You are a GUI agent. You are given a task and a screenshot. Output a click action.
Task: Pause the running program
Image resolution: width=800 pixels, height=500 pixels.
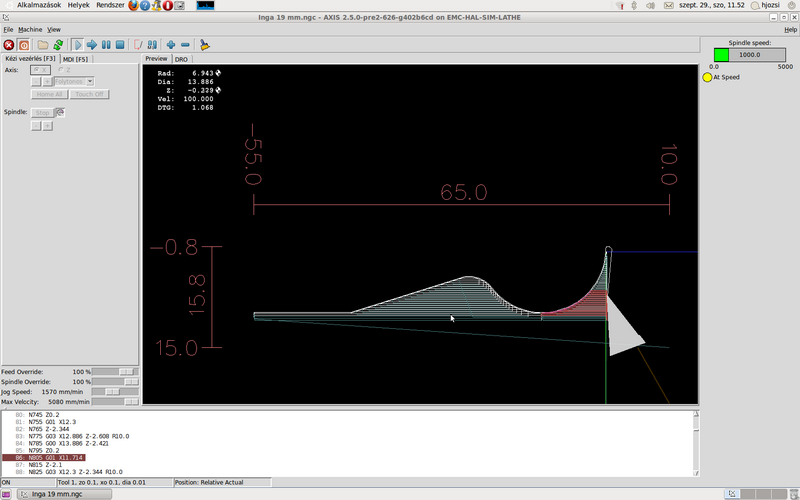pyautogui.click(x=105, y=45)
